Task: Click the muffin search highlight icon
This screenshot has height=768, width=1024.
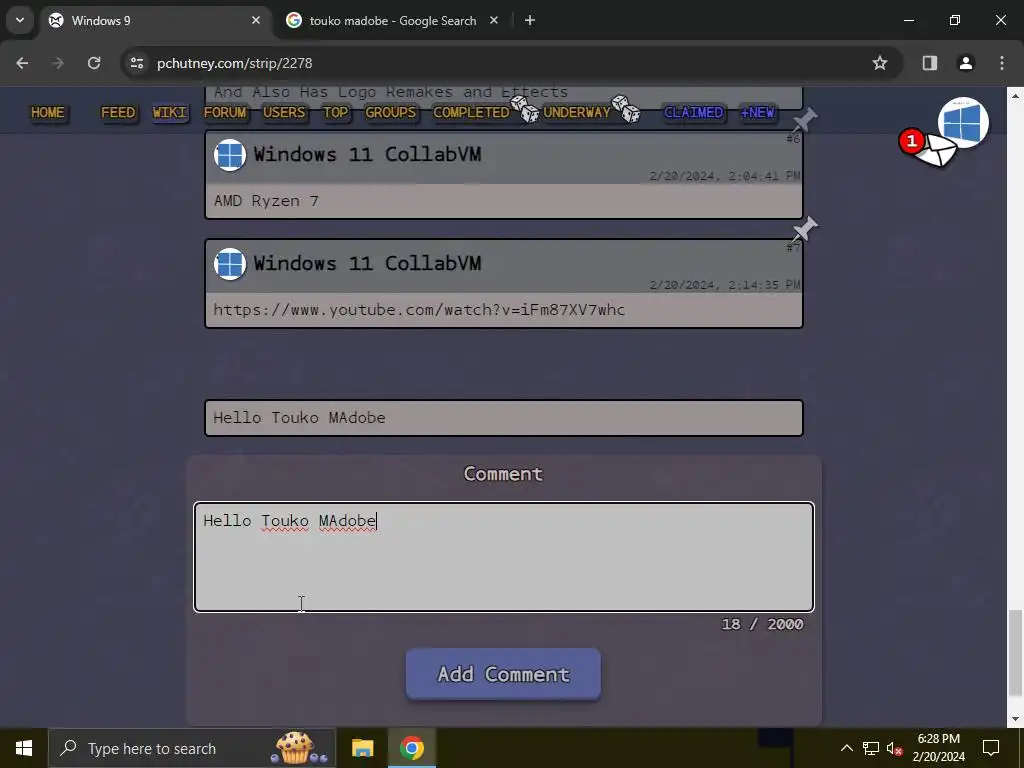Action: click(299, 748)
